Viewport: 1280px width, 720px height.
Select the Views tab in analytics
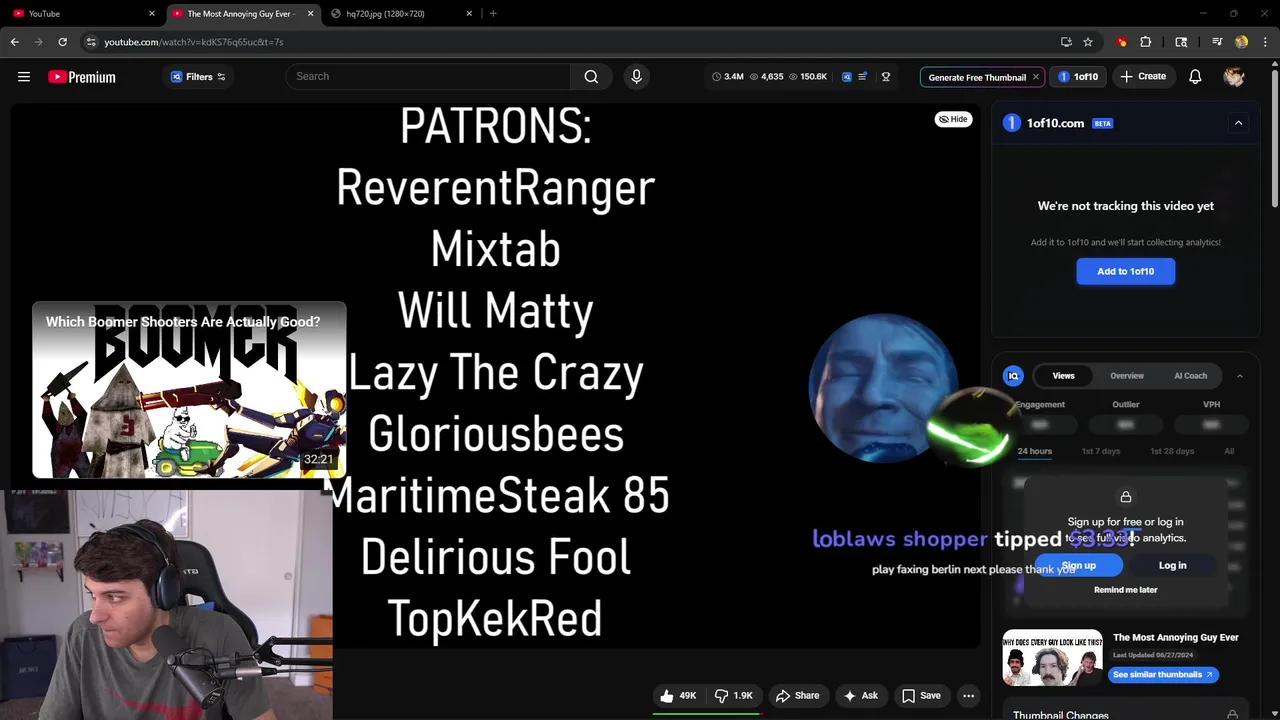(x=1063, y=376)
